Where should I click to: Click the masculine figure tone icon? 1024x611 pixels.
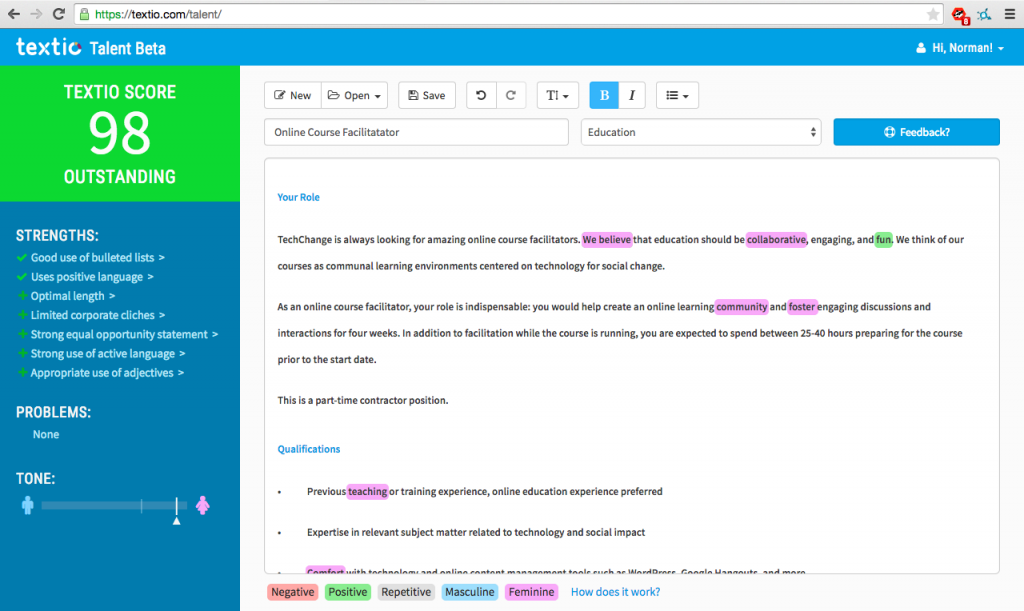(x=27, y=505)
